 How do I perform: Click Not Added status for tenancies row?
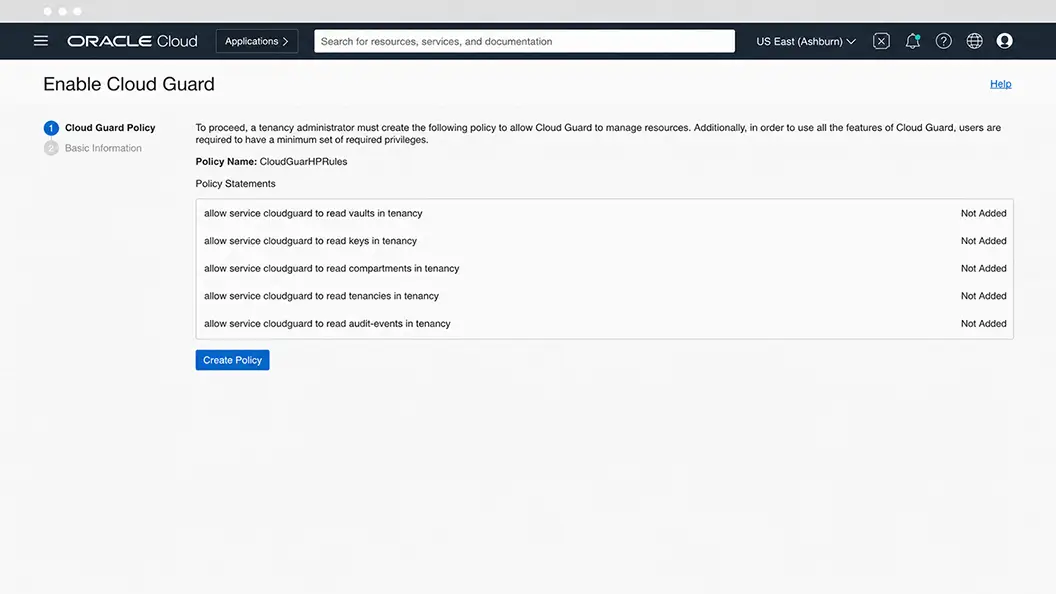983,296
